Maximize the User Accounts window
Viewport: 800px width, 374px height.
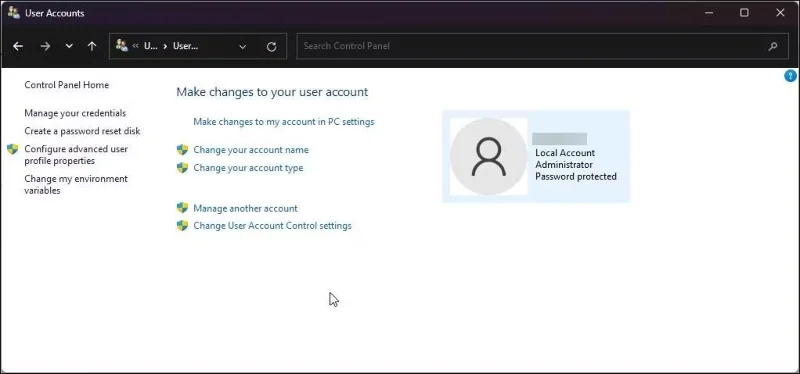tap(744, 13)
